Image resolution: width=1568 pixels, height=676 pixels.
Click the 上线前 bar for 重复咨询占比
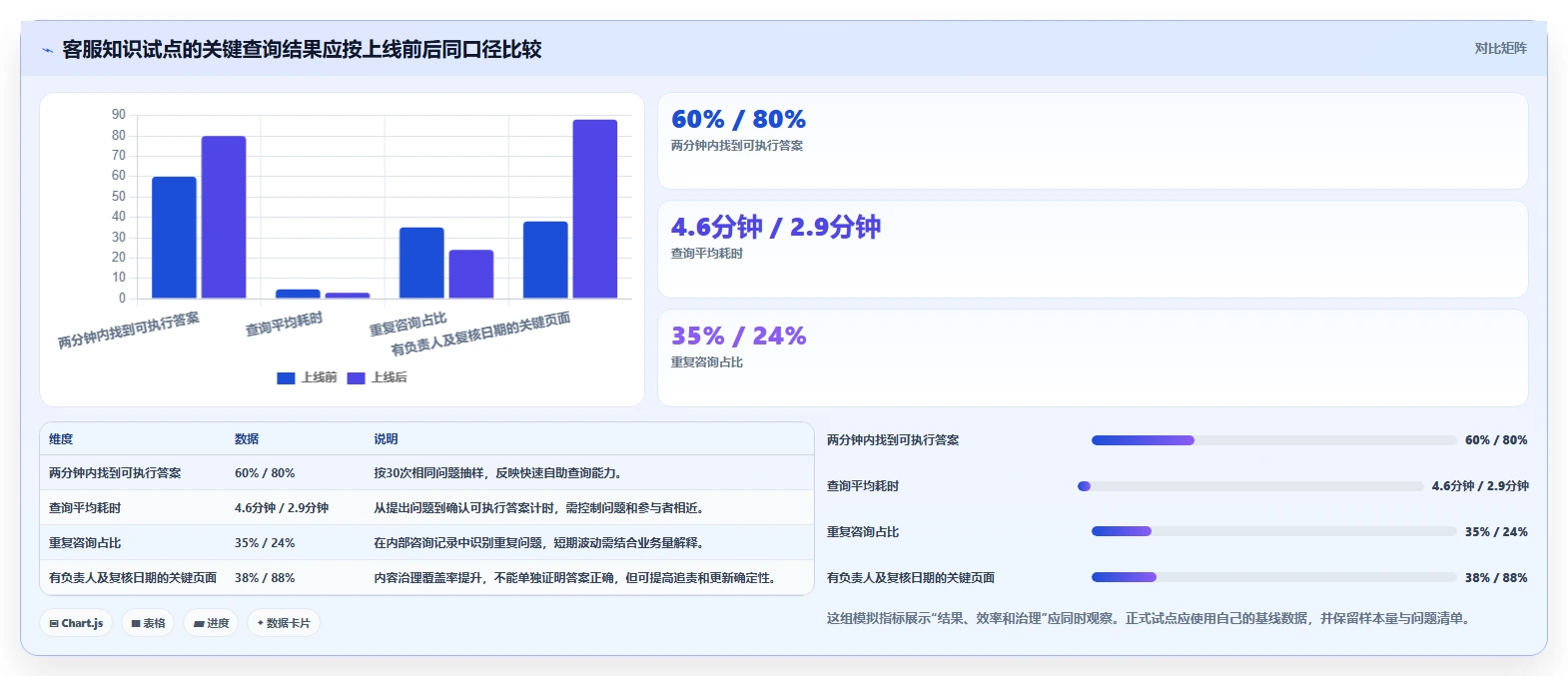pyautogui.click(x=421, y=263)
